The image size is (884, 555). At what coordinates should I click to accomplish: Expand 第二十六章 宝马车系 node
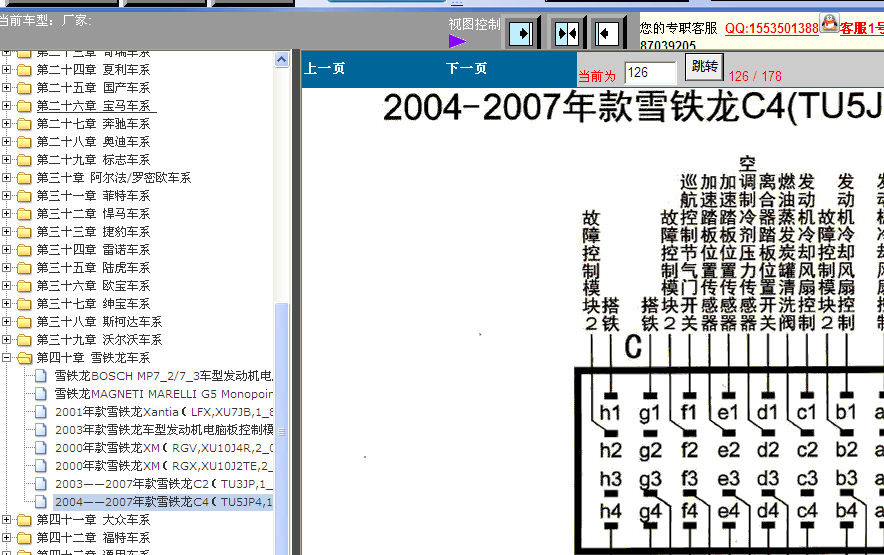point(6,105)
